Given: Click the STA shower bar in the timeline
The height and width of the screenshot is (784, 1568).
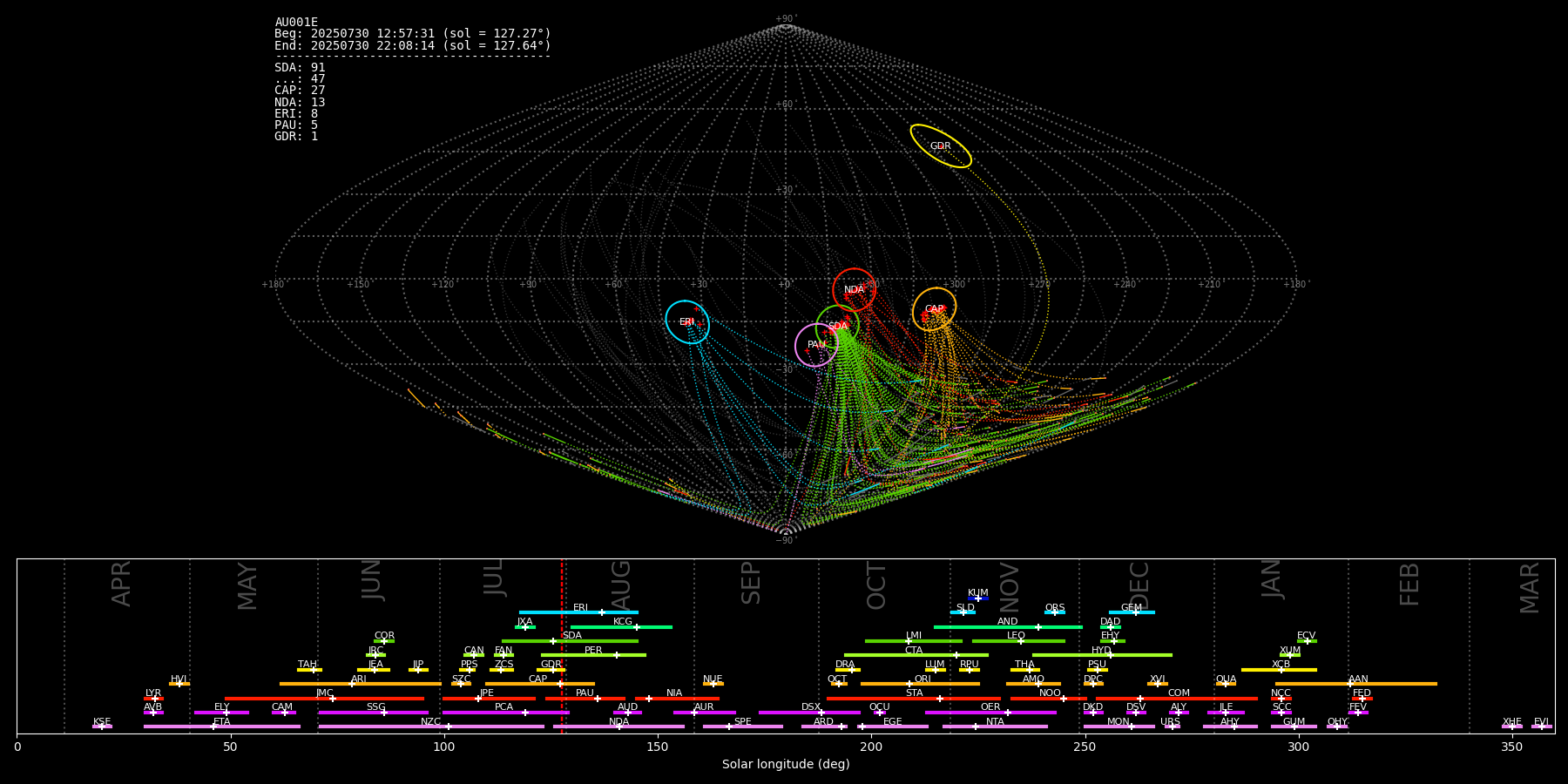Looking at the screenshot, I should tap(914, 698).
